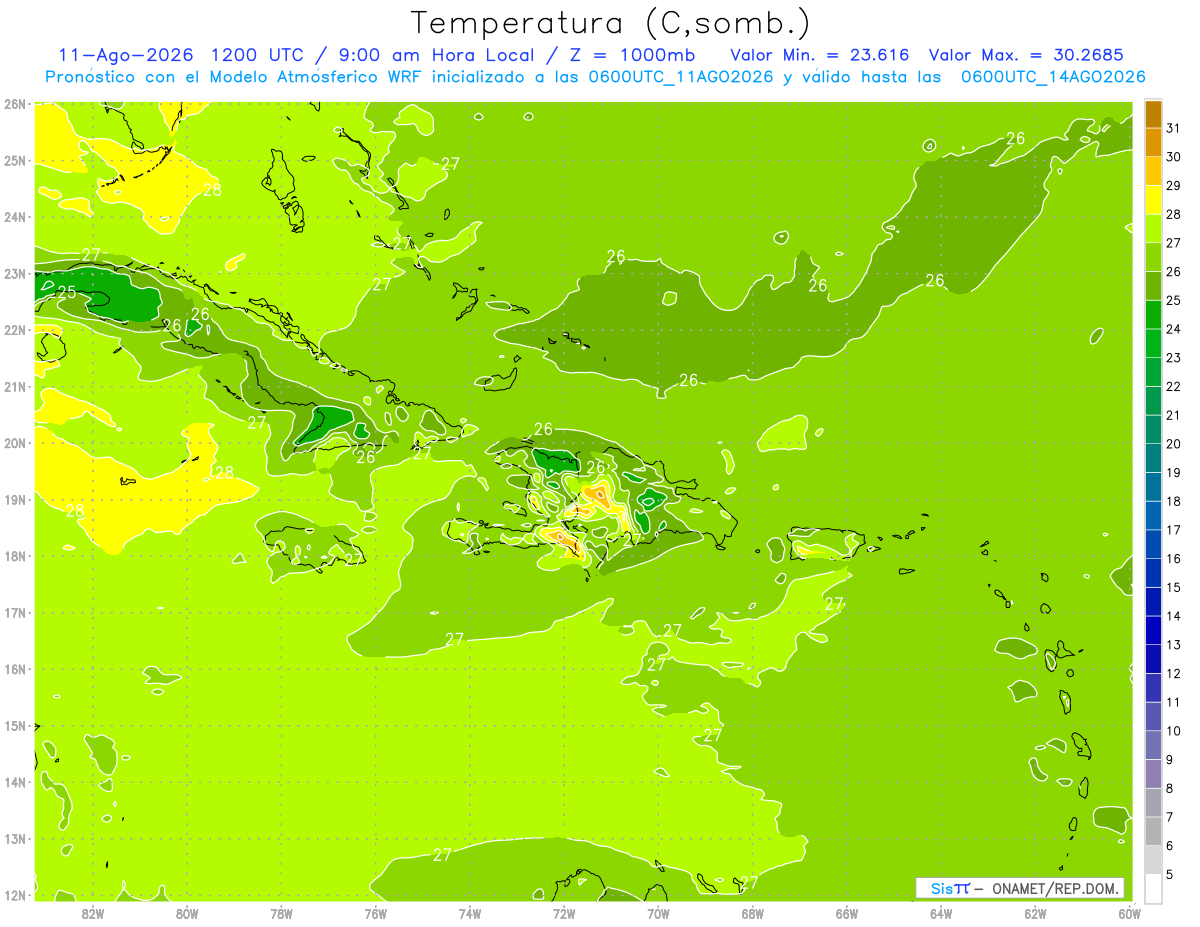Viewport: 1200px width, 927px height.
Task: Click the title "Temperatura (C,somb.)"
Action: click(612, 24)
